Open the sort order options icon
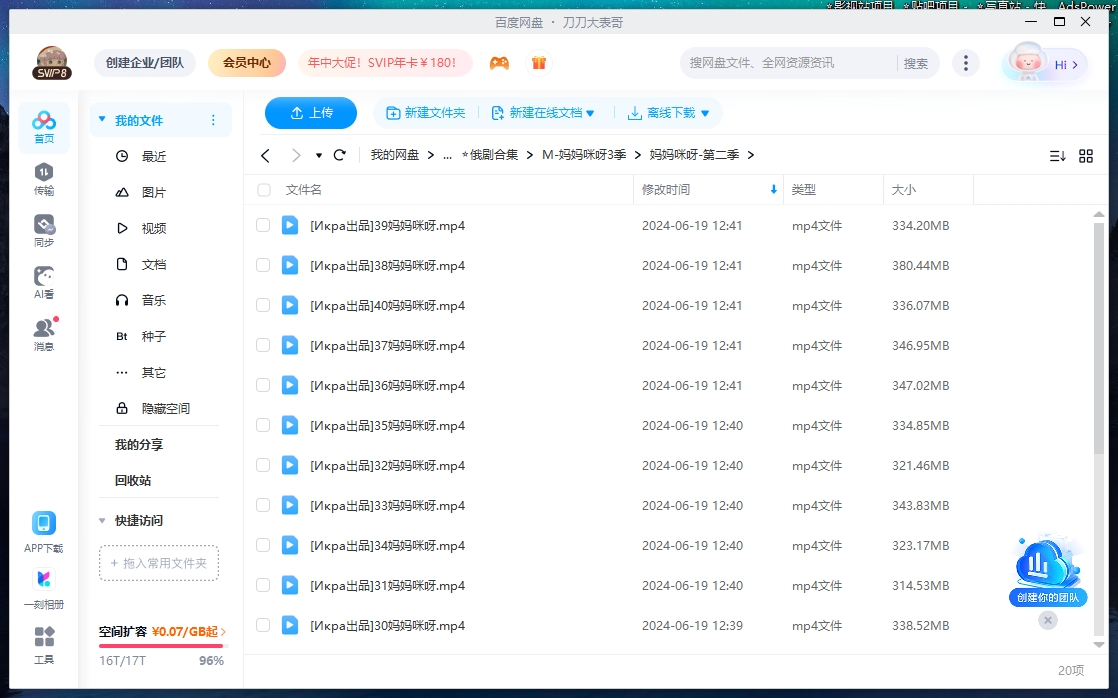This screenshot has width=1118, height=698. 1057,156
